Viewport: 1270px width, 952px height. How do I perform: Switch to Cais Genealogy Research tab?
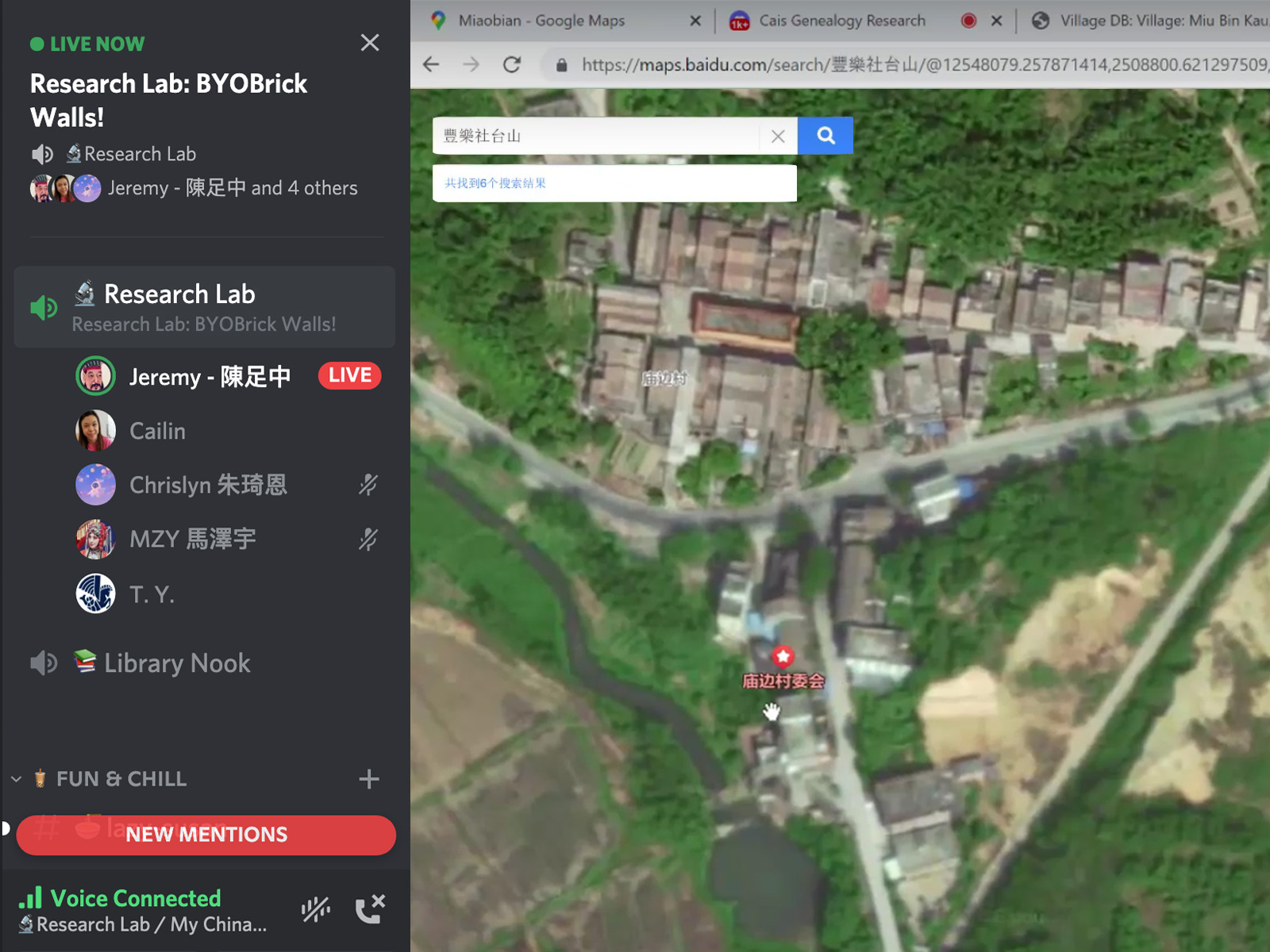point(841,21)
